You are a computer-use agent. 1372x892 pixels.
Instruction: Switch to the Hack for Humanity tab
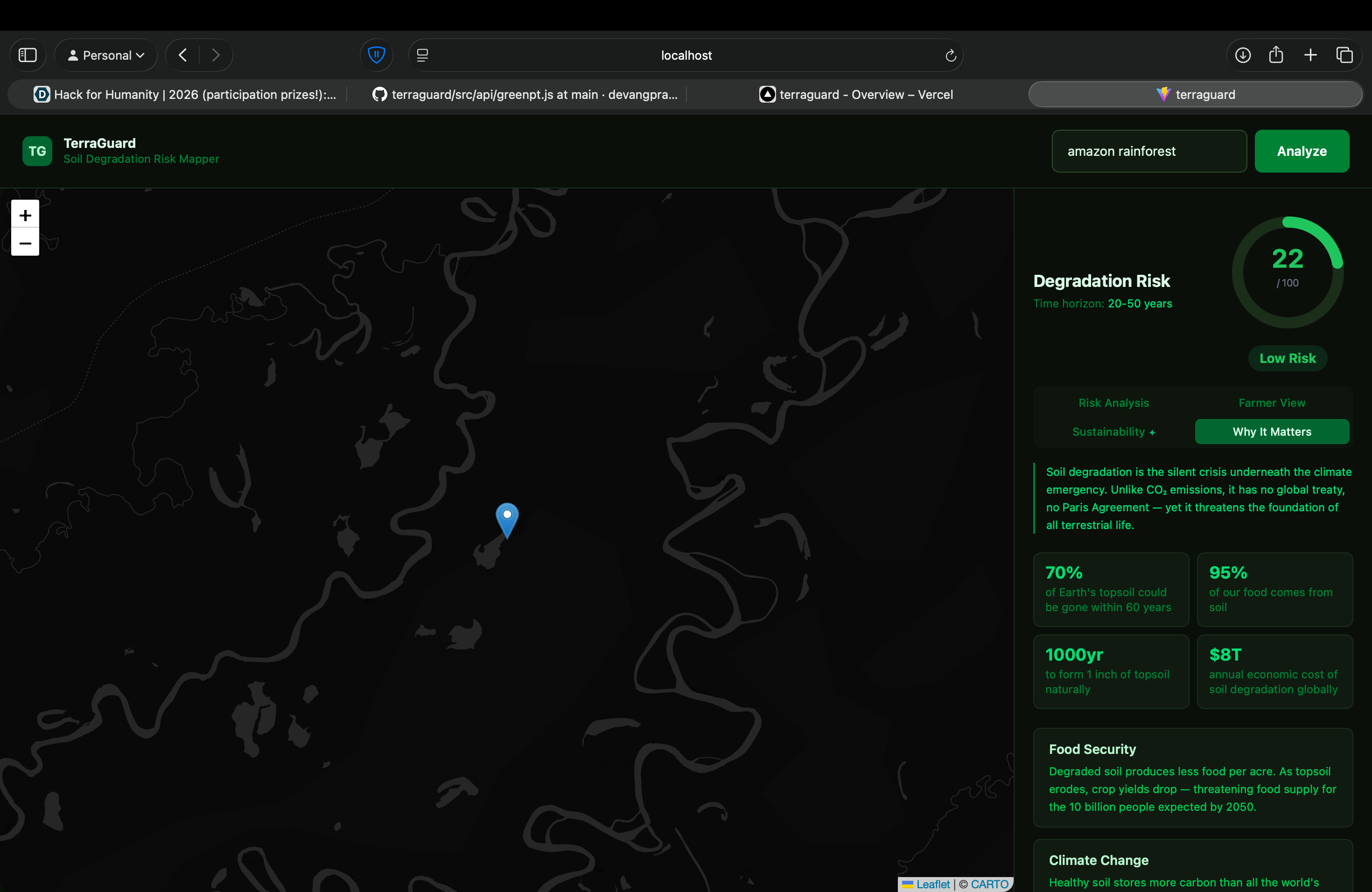185,95
